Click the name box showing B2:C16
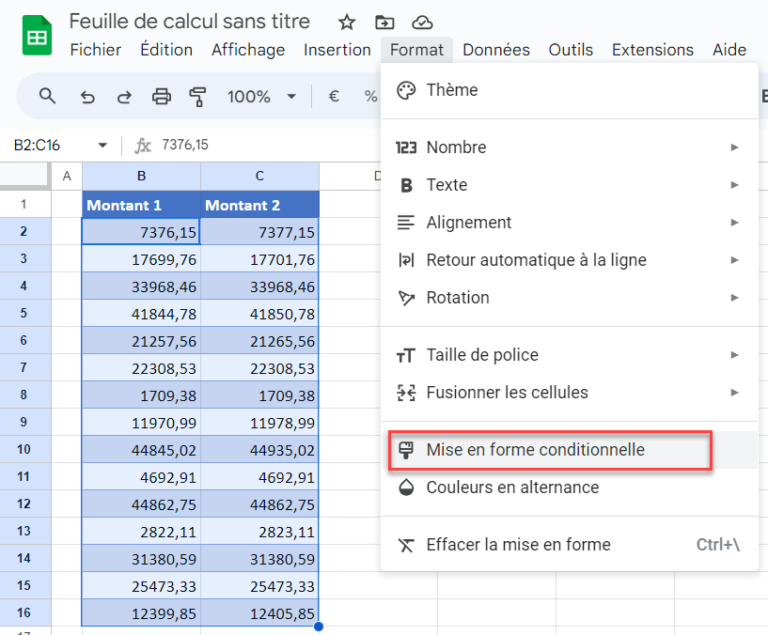This screenshot has height=635, width=768. 37,145
